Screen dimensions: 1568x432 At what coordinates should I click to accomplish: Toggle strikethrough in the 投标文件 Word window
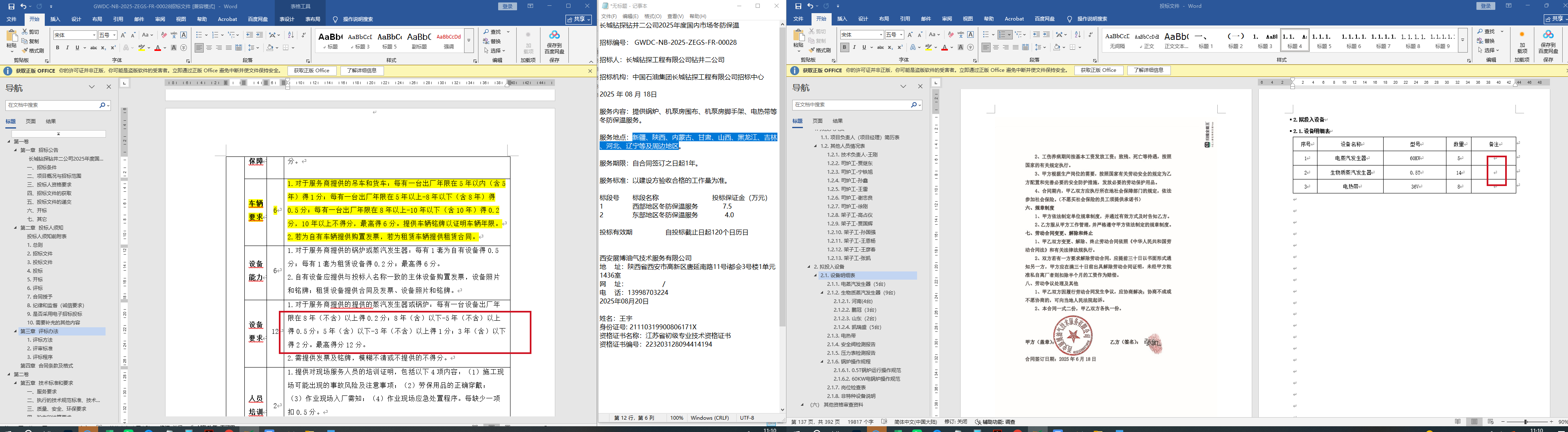[880, 48]
